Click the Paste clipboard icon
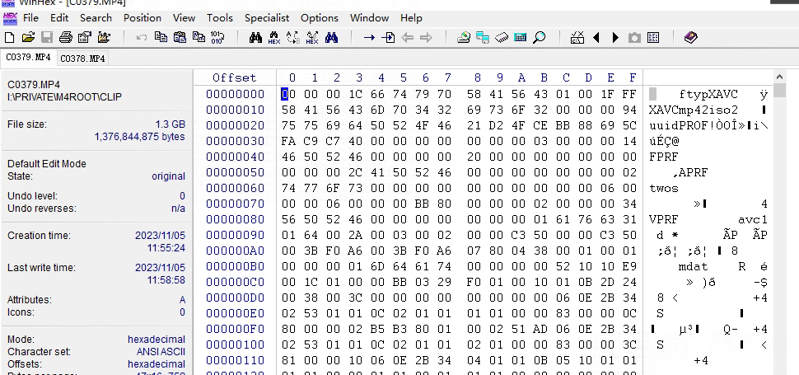Screen dimensions: 799x375 (x=180, y=37)
